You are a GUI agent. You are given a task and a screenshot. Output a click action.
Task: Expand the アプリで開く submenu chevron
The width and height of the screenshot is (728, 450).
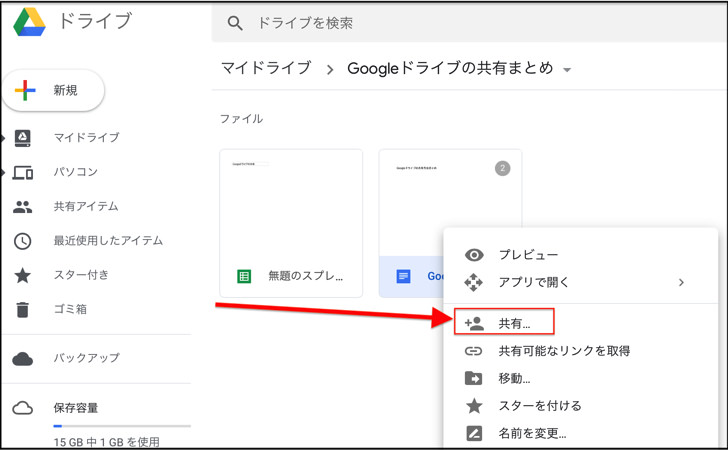tap(681, 282)
